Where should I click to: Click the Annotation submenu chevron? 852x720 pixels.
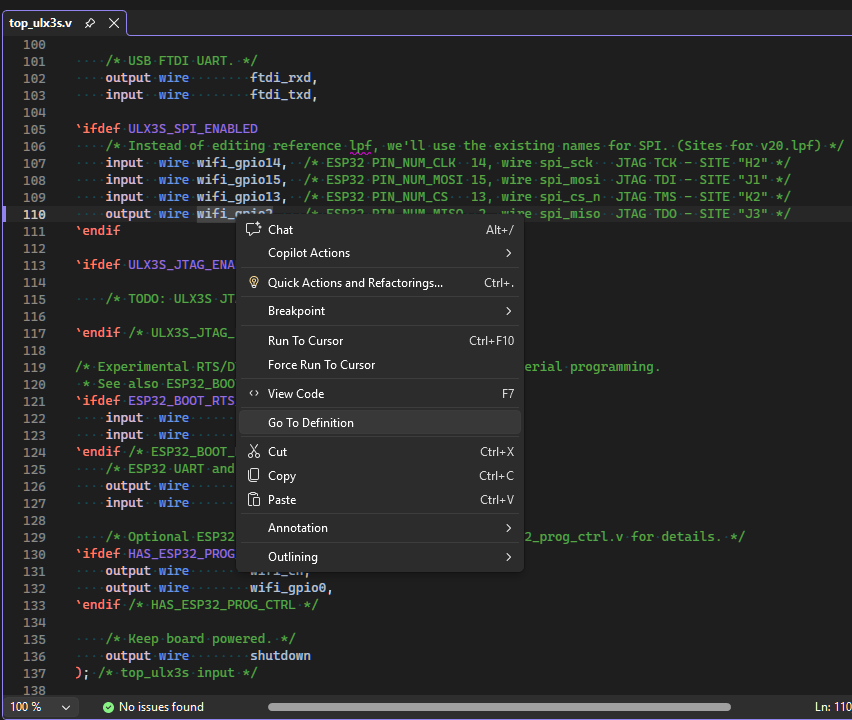[x=509, y=528]
